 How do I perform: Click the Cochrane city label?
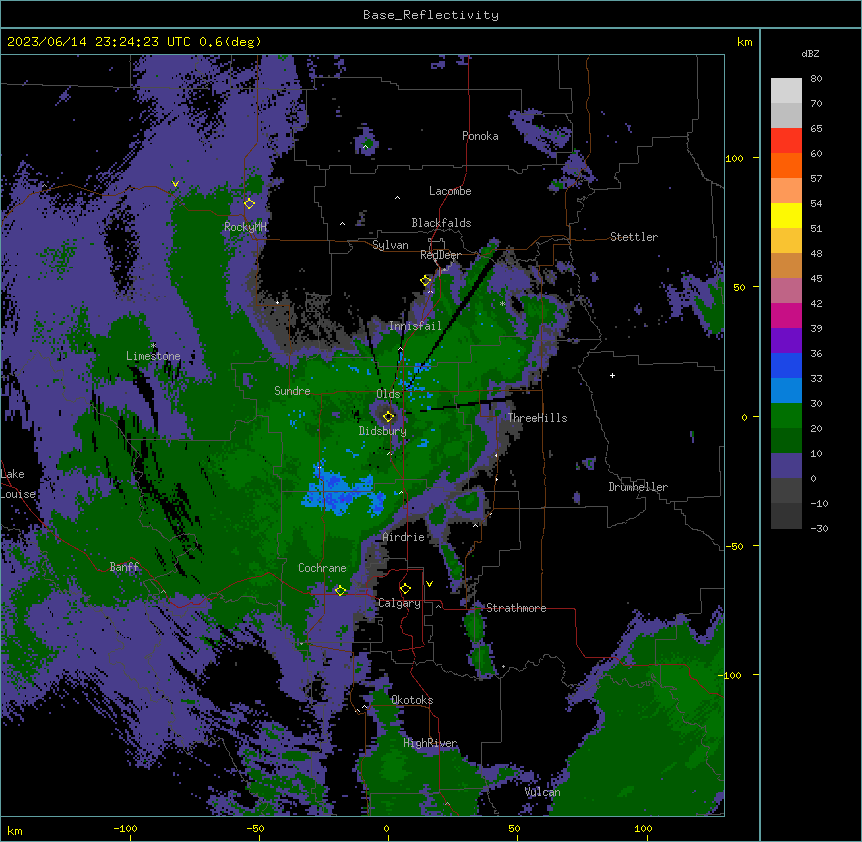(322, 568)
